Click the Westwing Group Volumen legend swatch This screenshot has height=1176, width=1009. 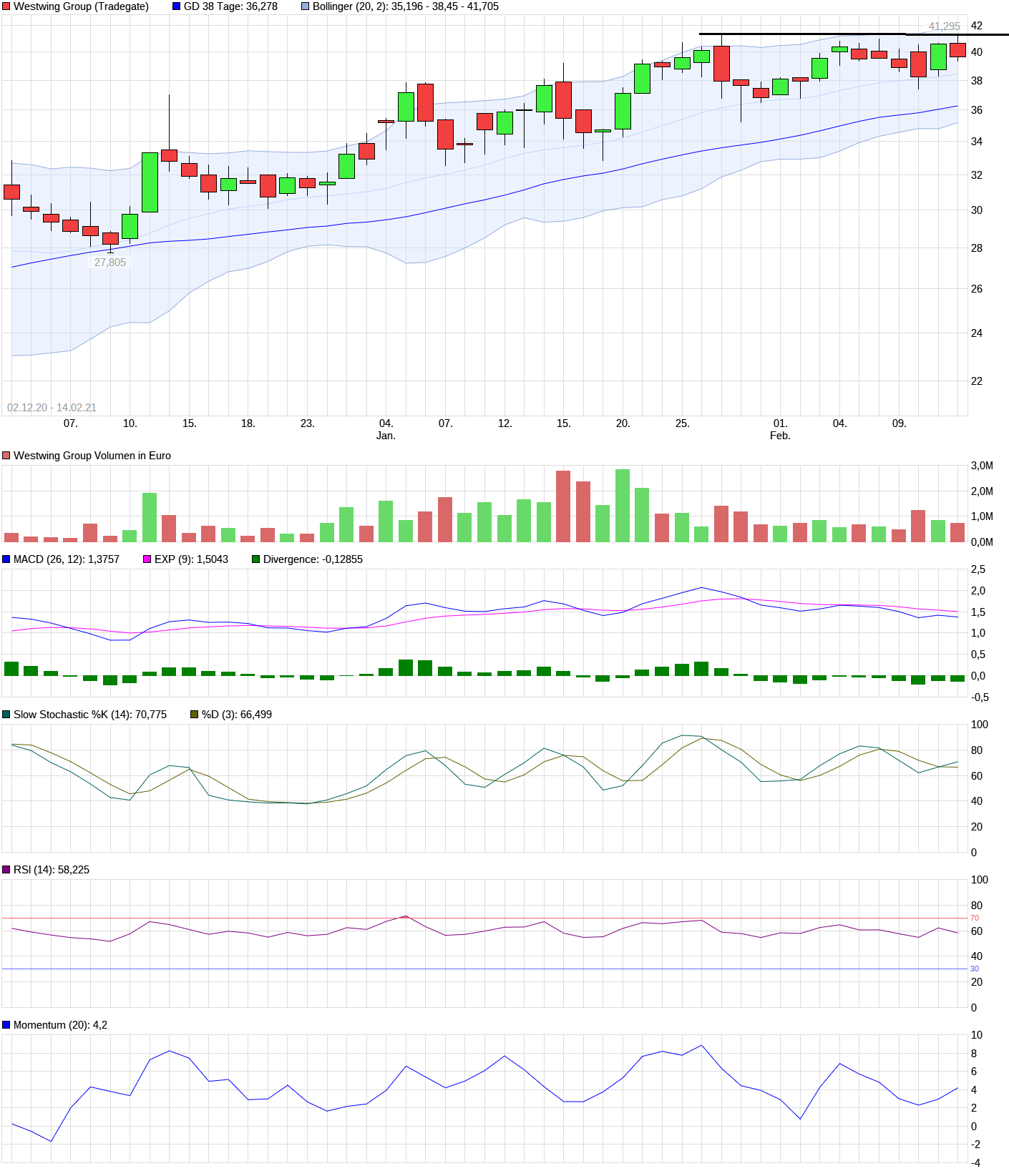[x=6, y=456]
